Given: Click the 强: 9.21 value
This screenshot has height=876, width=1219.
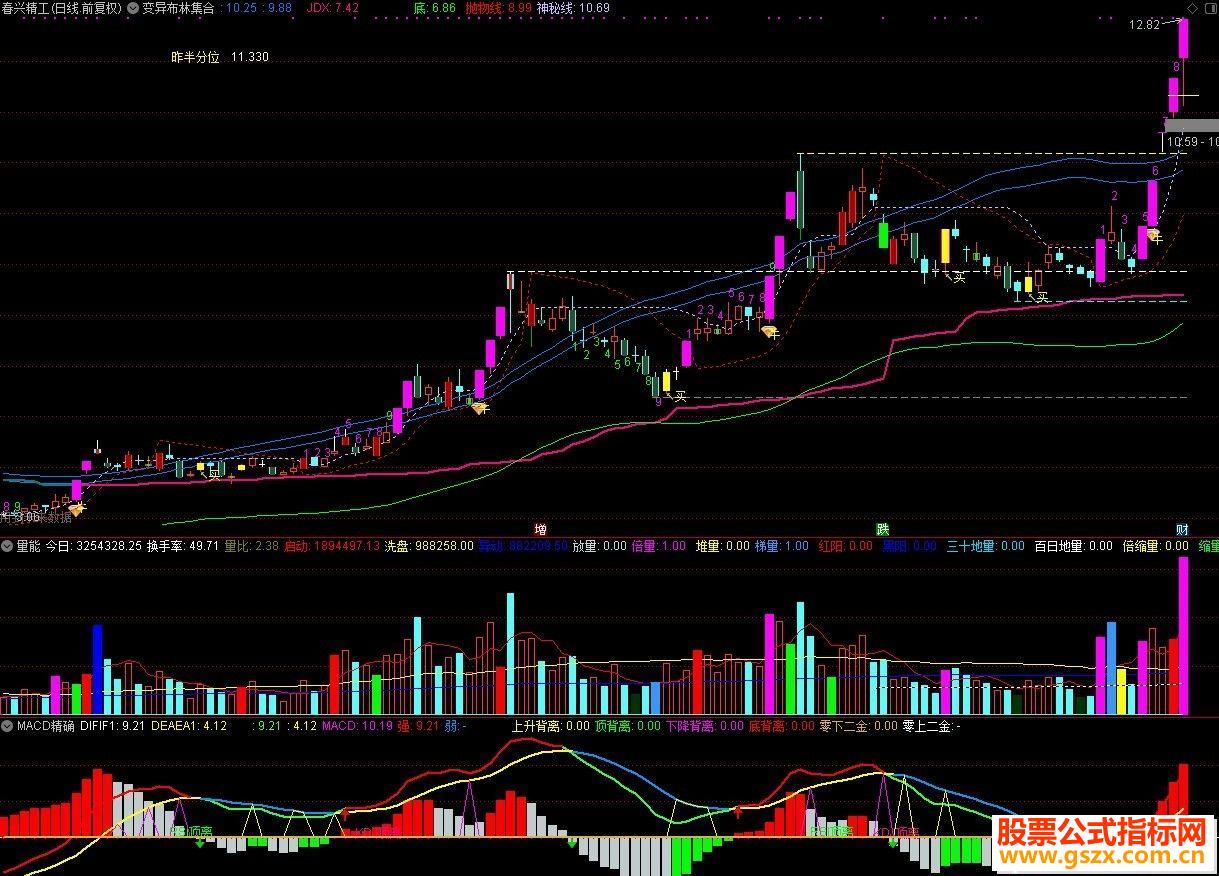Looking at the screenshot, I should click(419, 726).
